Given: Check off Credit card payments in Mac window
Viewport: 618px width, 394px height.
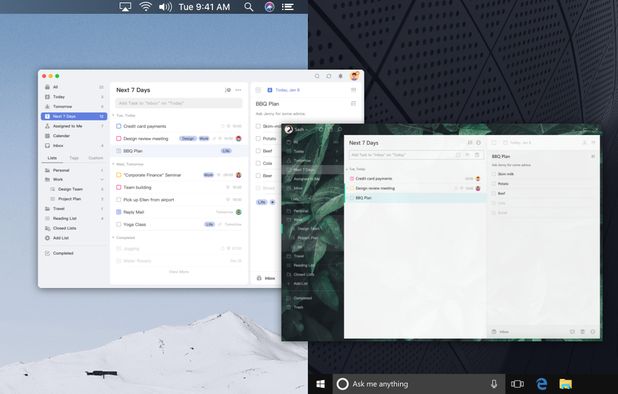Looking at the screenshot, I should point(119,126).
